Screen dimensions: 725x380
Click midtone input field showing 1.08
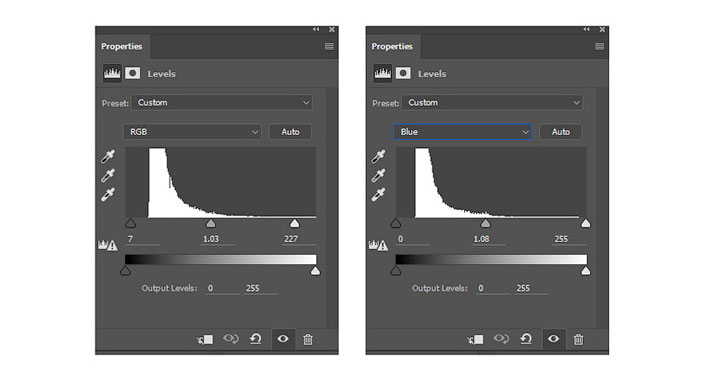(x=488, y=239)
